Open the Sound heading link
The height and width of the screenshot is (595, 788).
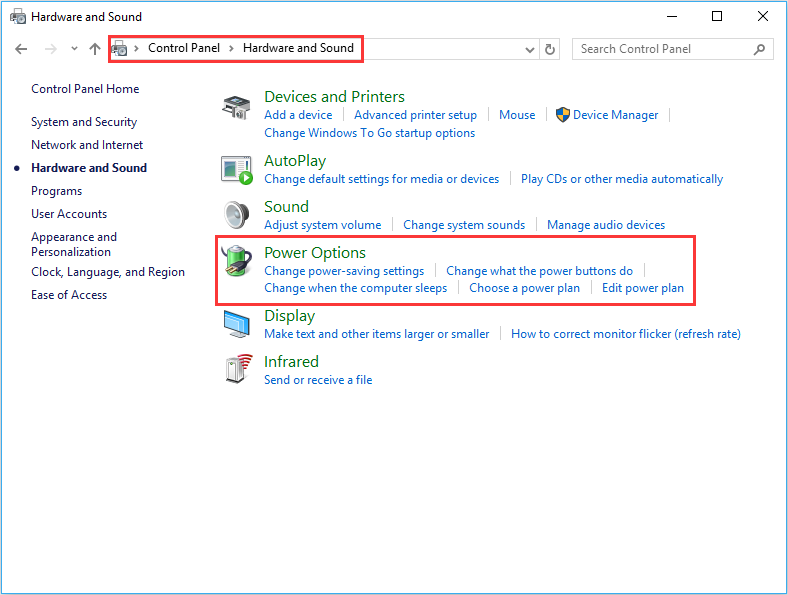pyautogui.click(x=286, y=207)
